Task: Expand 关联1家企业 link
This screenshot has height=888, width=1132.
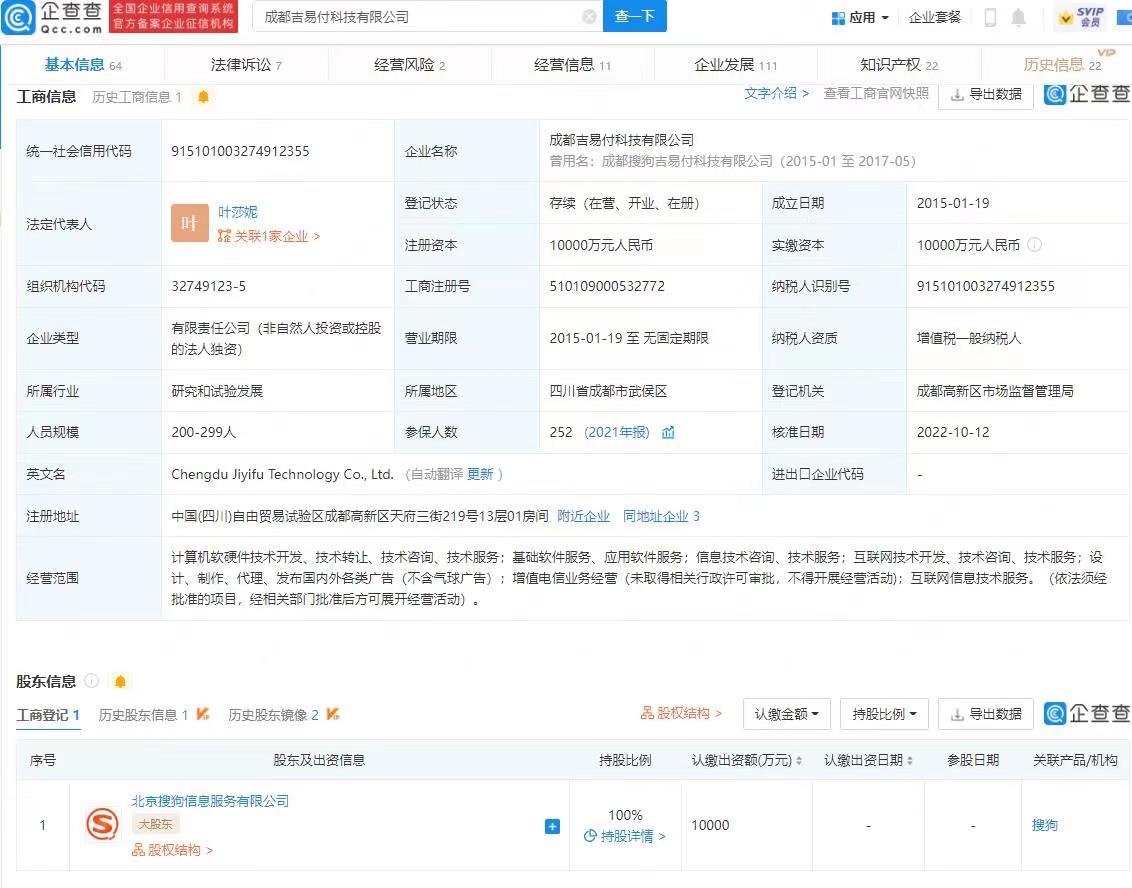Action: [269, 236]
